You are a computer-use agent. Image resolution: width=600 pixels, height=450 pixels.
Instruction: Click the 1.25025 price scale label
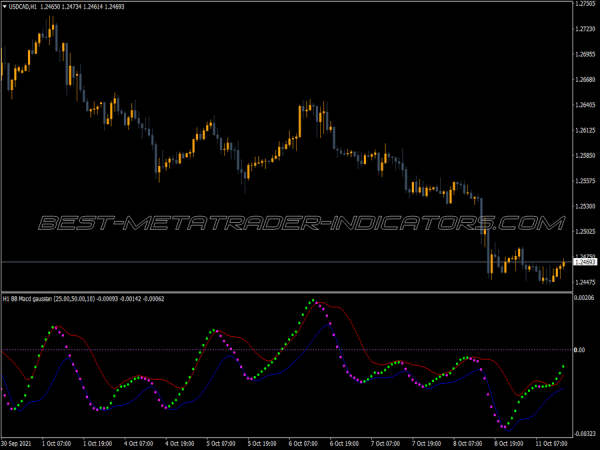585,232
